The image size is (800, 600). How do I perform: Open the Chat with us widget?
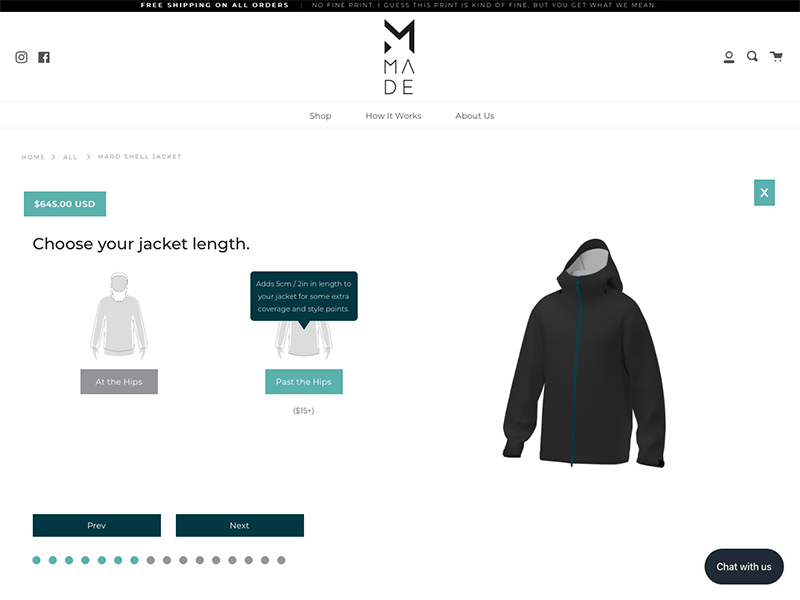tap(744, 567)
